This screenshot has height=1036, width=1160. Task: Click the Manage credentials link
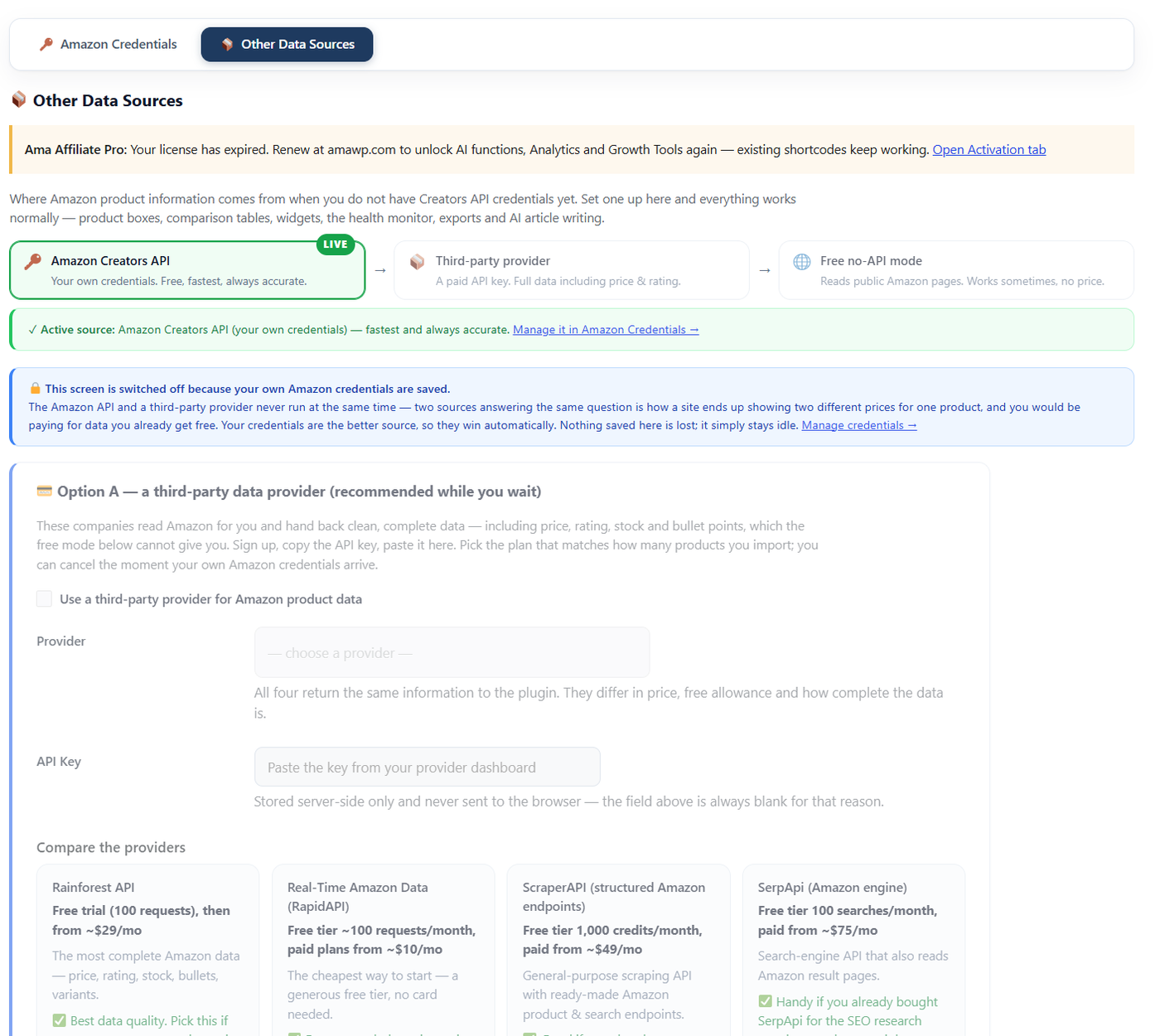point(859,425)
